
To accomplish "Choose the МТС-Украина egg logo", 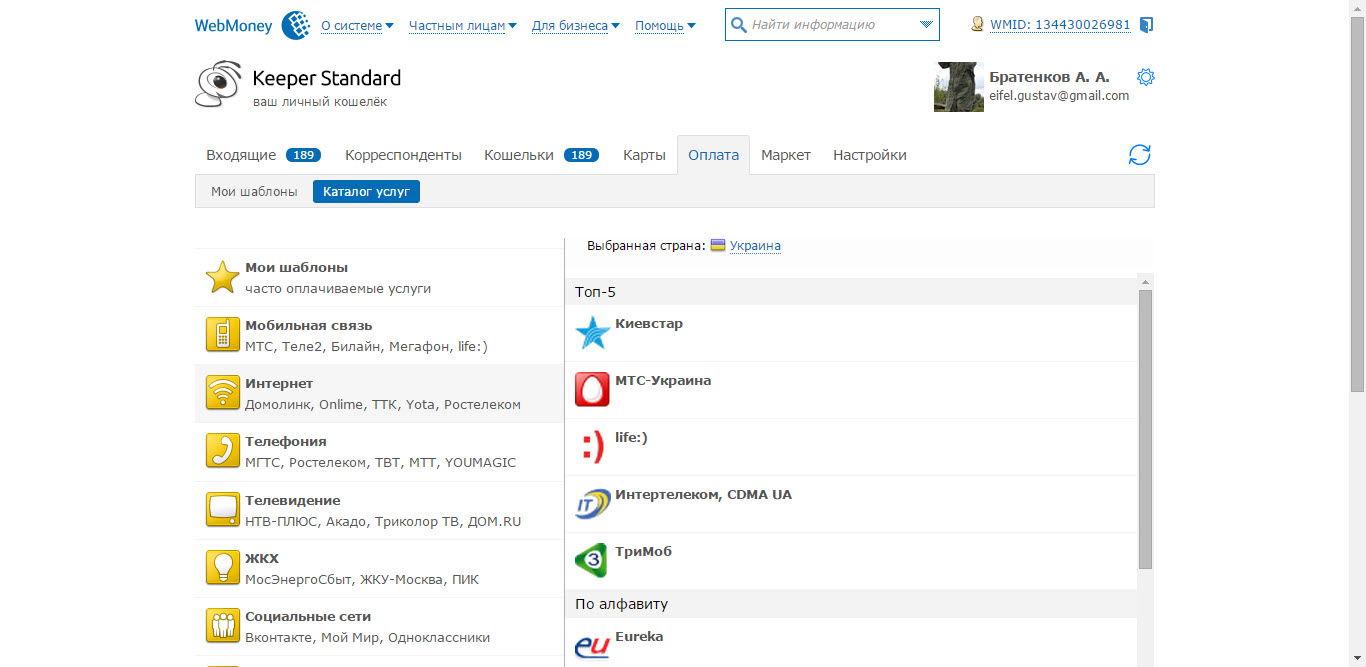I will [592, 390].
